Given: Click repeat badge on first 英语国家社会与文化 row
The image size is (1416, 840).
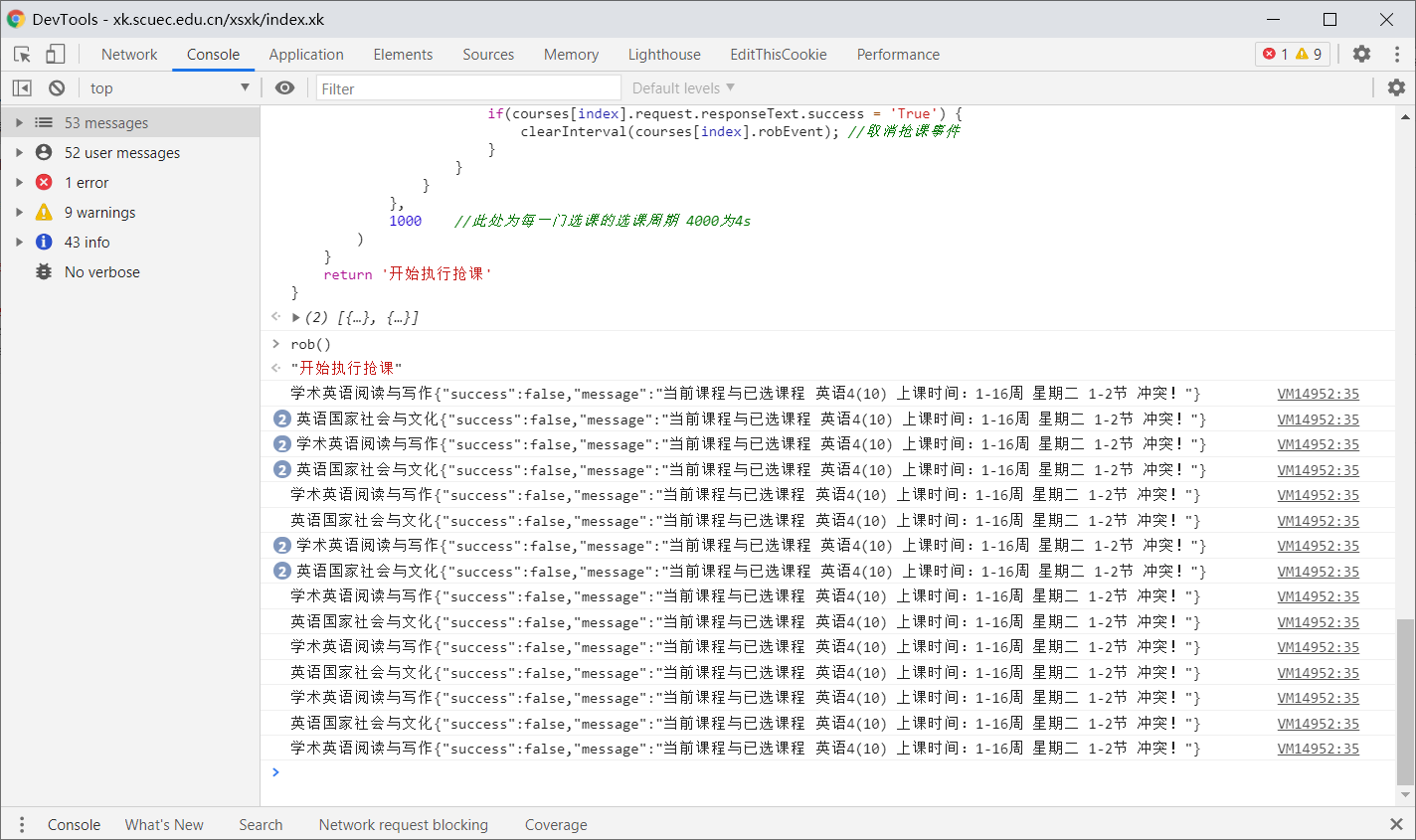Looking at the screenshot, I should pyautogui.click(x=282, y=420).
